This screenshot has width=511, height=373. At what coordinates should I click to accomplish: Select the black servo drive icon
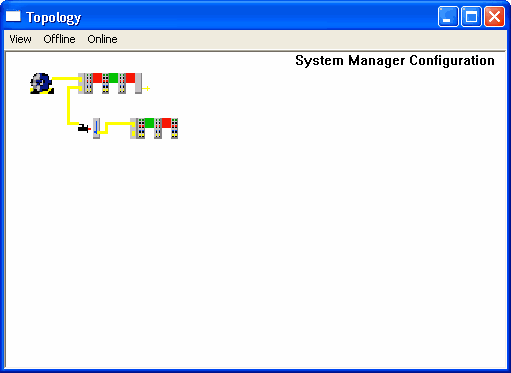[84, 128]
